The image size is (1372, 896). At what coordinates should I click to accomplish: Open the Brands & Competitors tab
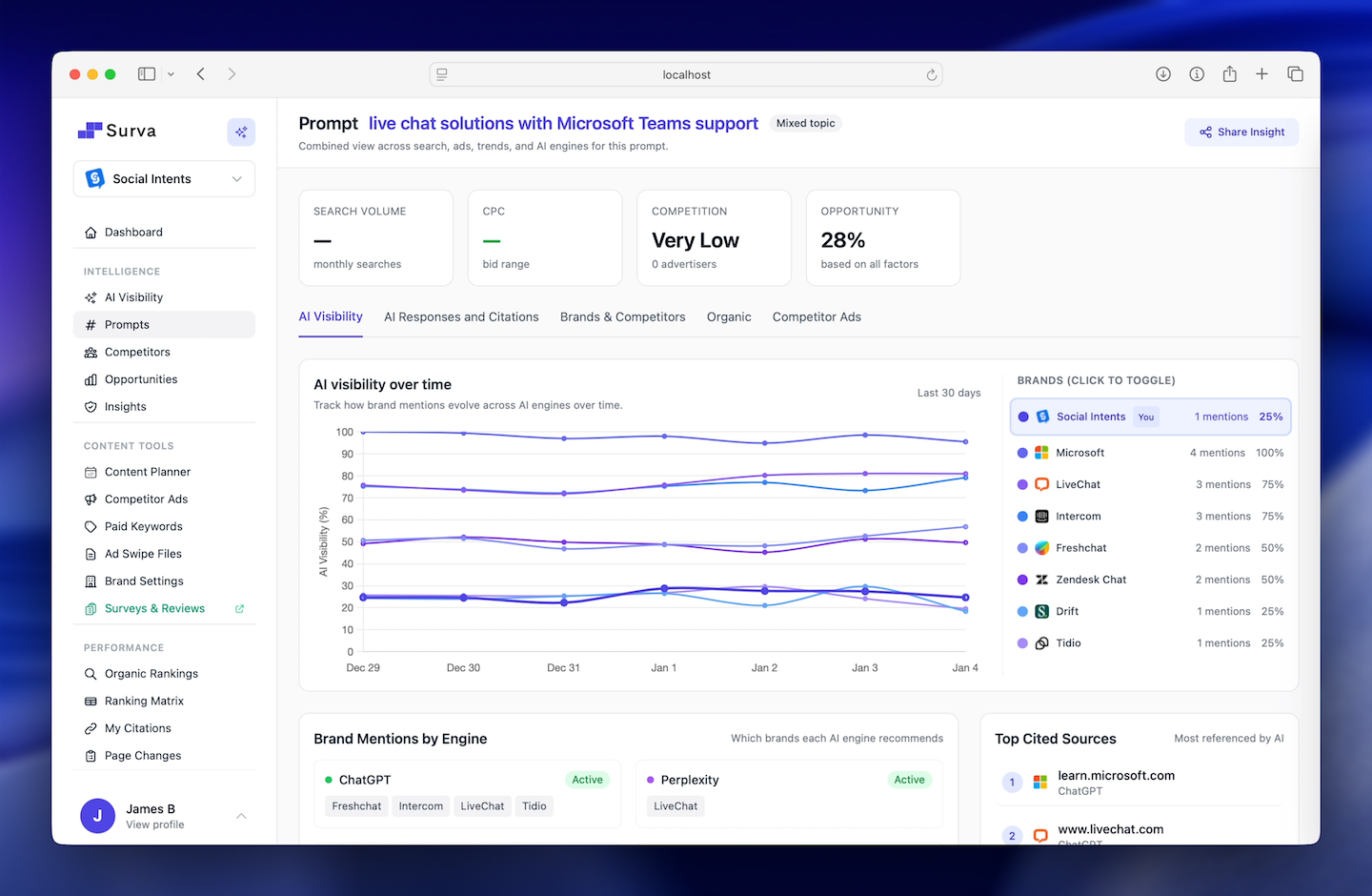622,316
